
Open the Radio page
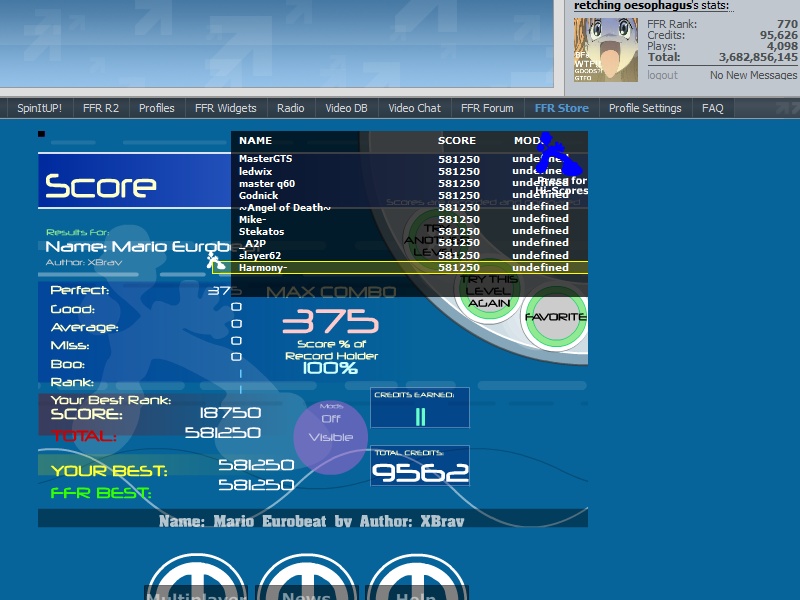point(290,108)
